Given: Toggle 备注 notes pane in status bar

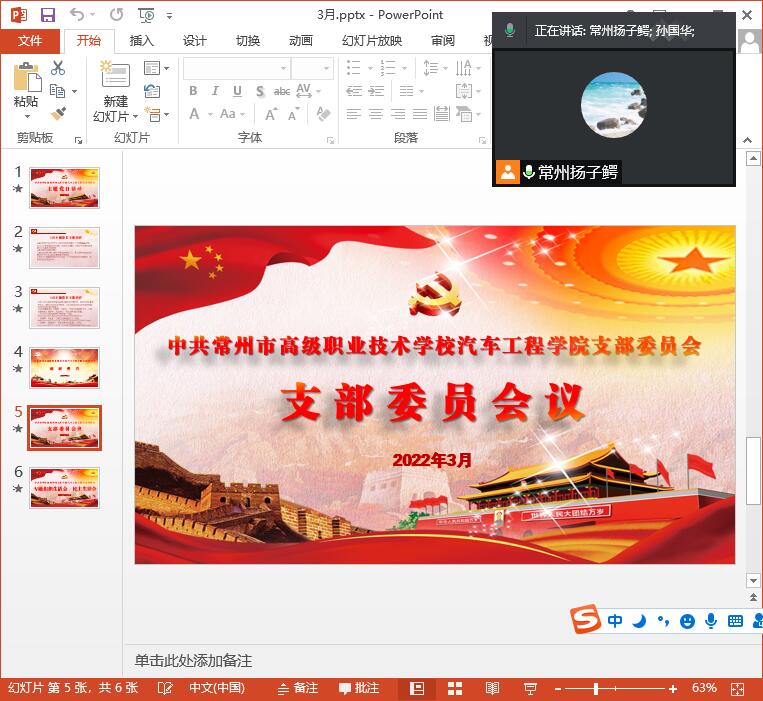Looking at the screenshot, I should click(x=298, y=688).
